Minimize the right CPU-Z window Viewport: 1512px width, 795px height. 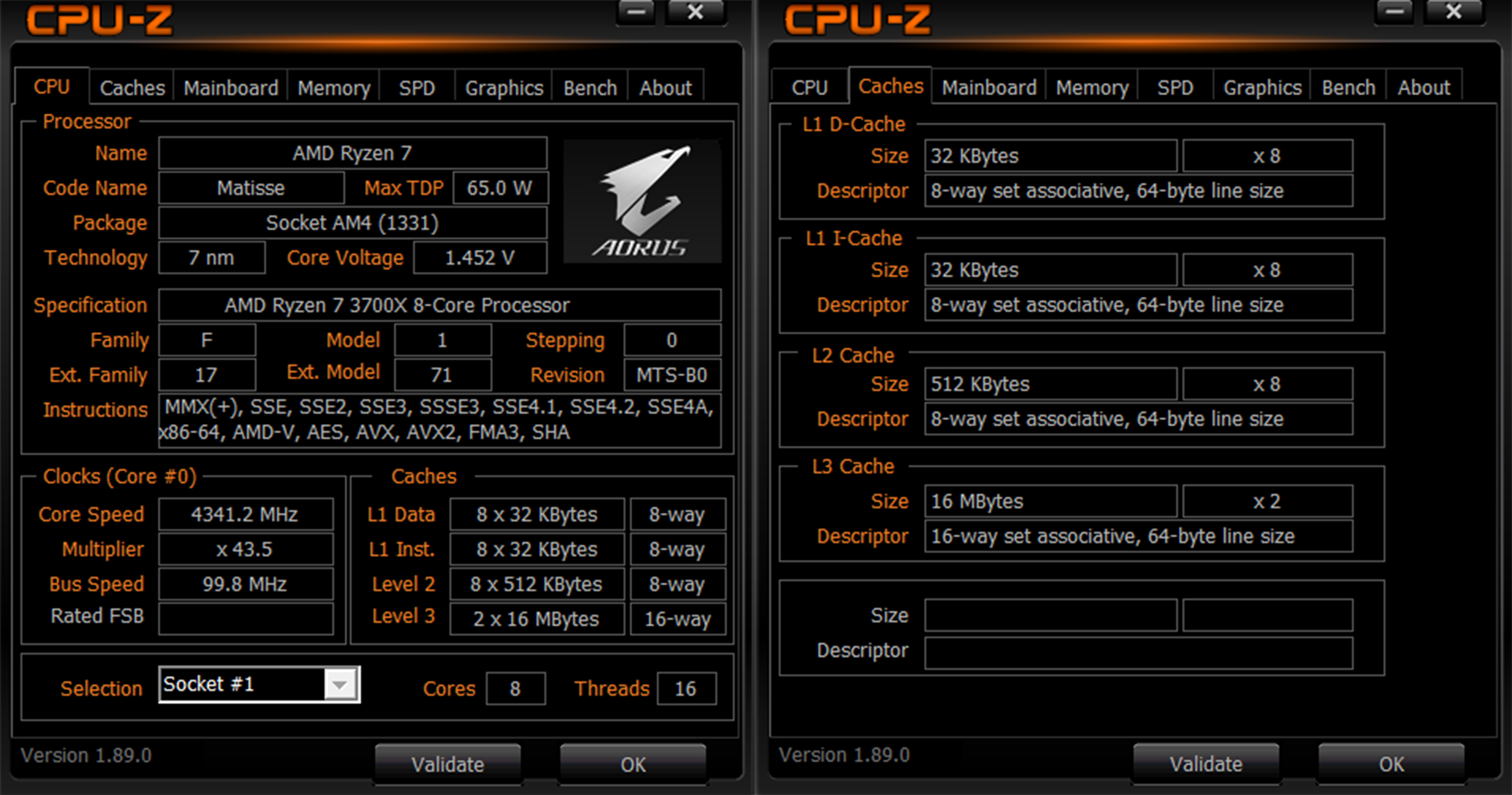[1394, 11]
